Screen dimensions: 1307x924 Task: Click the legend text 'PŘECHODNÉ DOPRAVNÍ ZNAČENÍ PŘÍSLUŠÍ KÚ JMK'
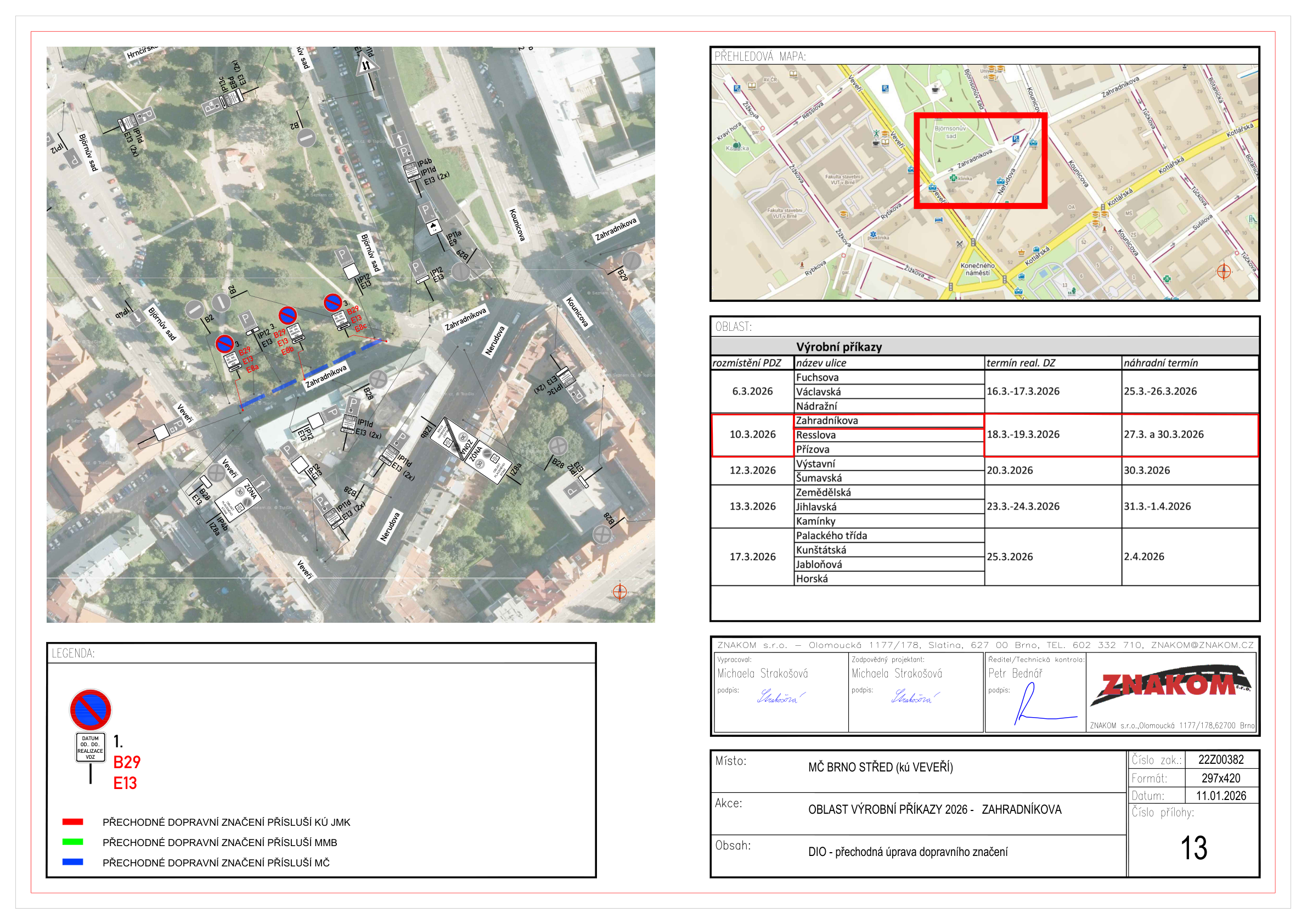point(227,822)
